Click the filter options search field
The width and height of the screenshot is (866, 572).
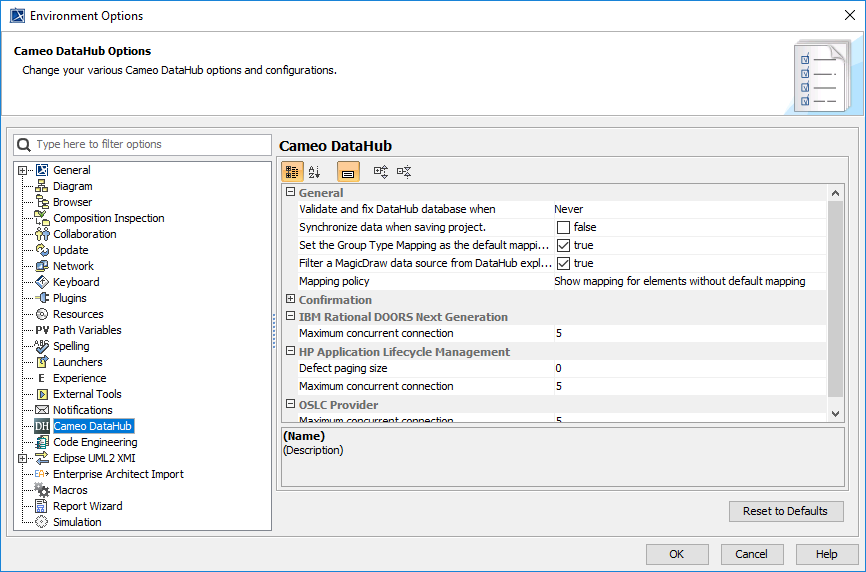click(150, 145)
